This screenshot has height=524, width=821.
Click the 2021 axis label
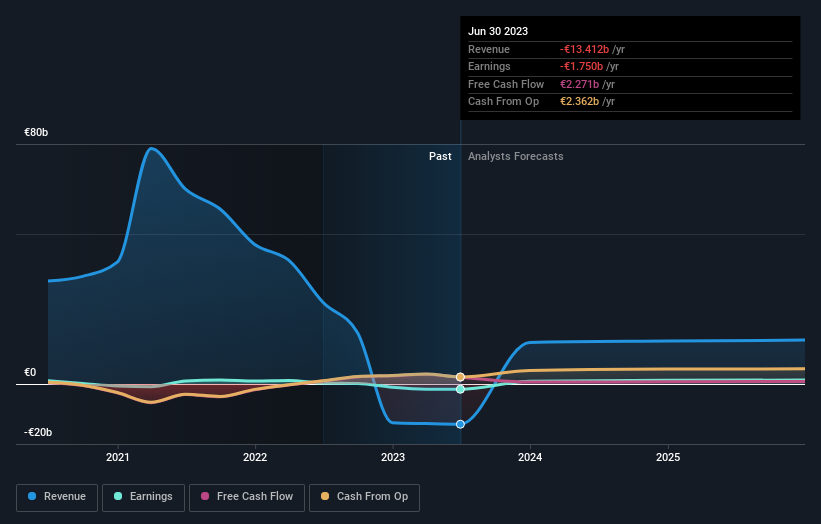point(118,457)
